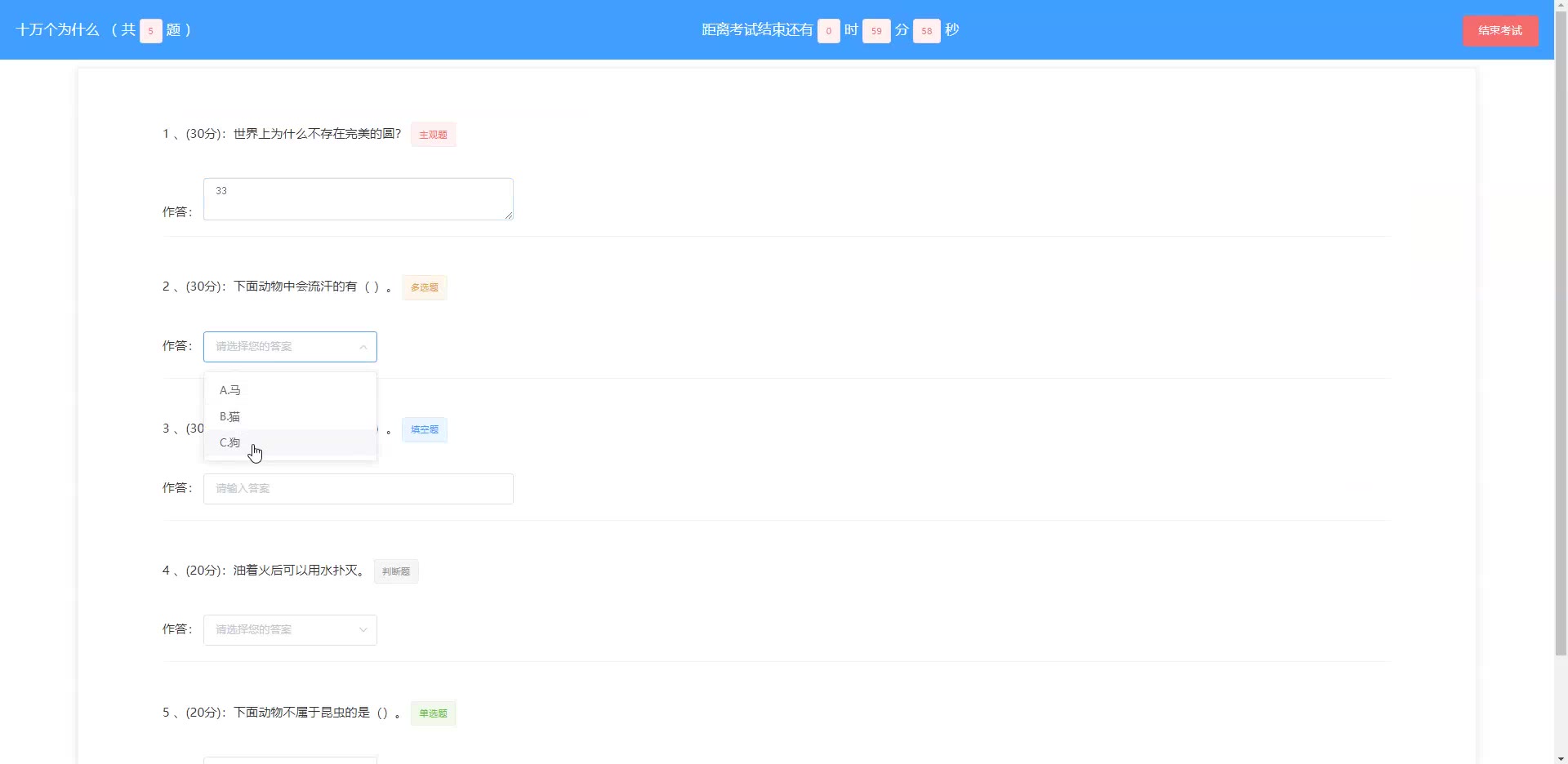
Task: Click question 5 text 下面动物不属于昆虫的是
Action: pos(301,713)
